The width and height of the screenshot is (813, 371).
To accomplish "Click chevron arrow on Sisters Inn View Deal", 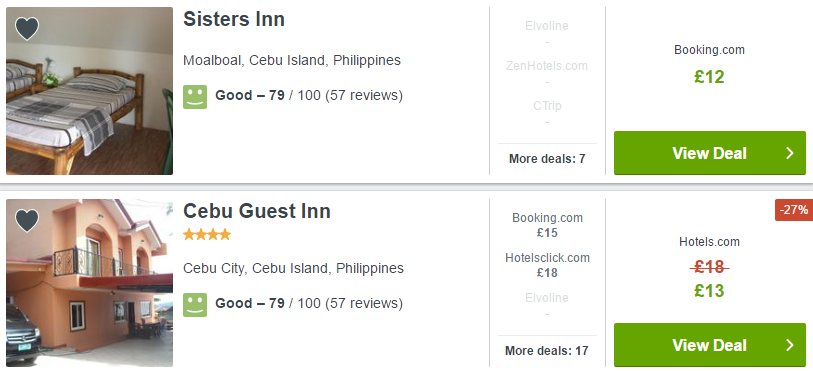I will click(x=790, y=153).
